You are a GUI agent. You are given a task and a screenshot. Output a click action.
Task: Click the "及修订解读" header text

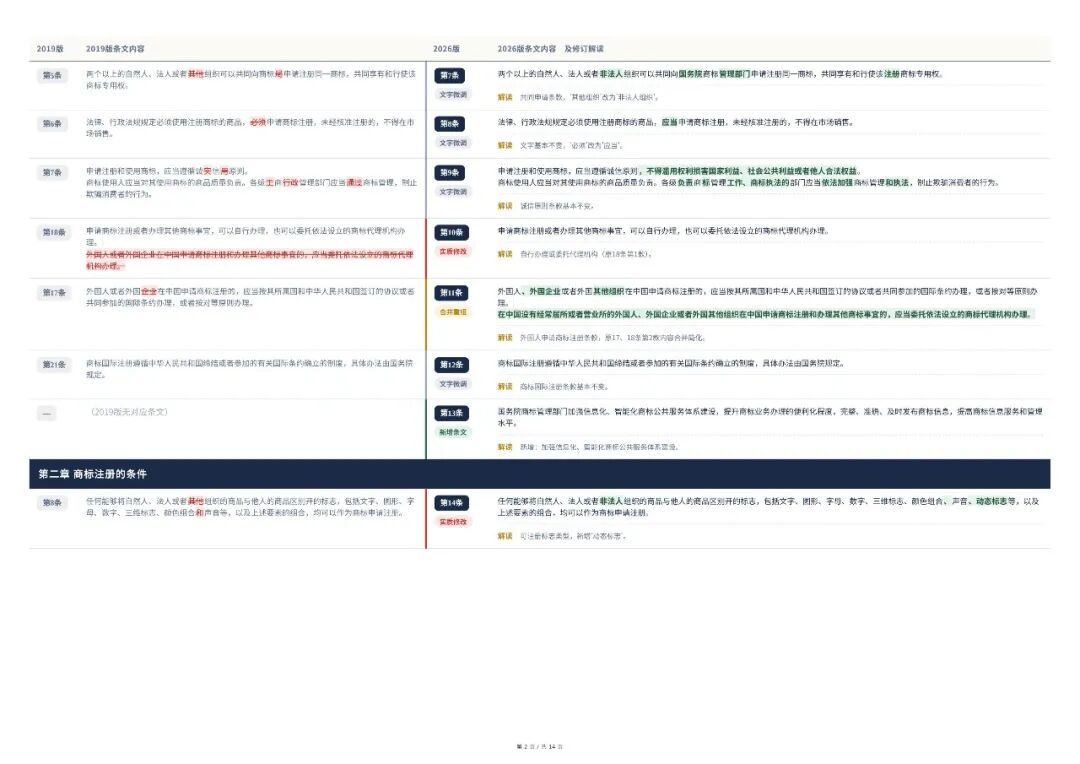tap(584, 49)
